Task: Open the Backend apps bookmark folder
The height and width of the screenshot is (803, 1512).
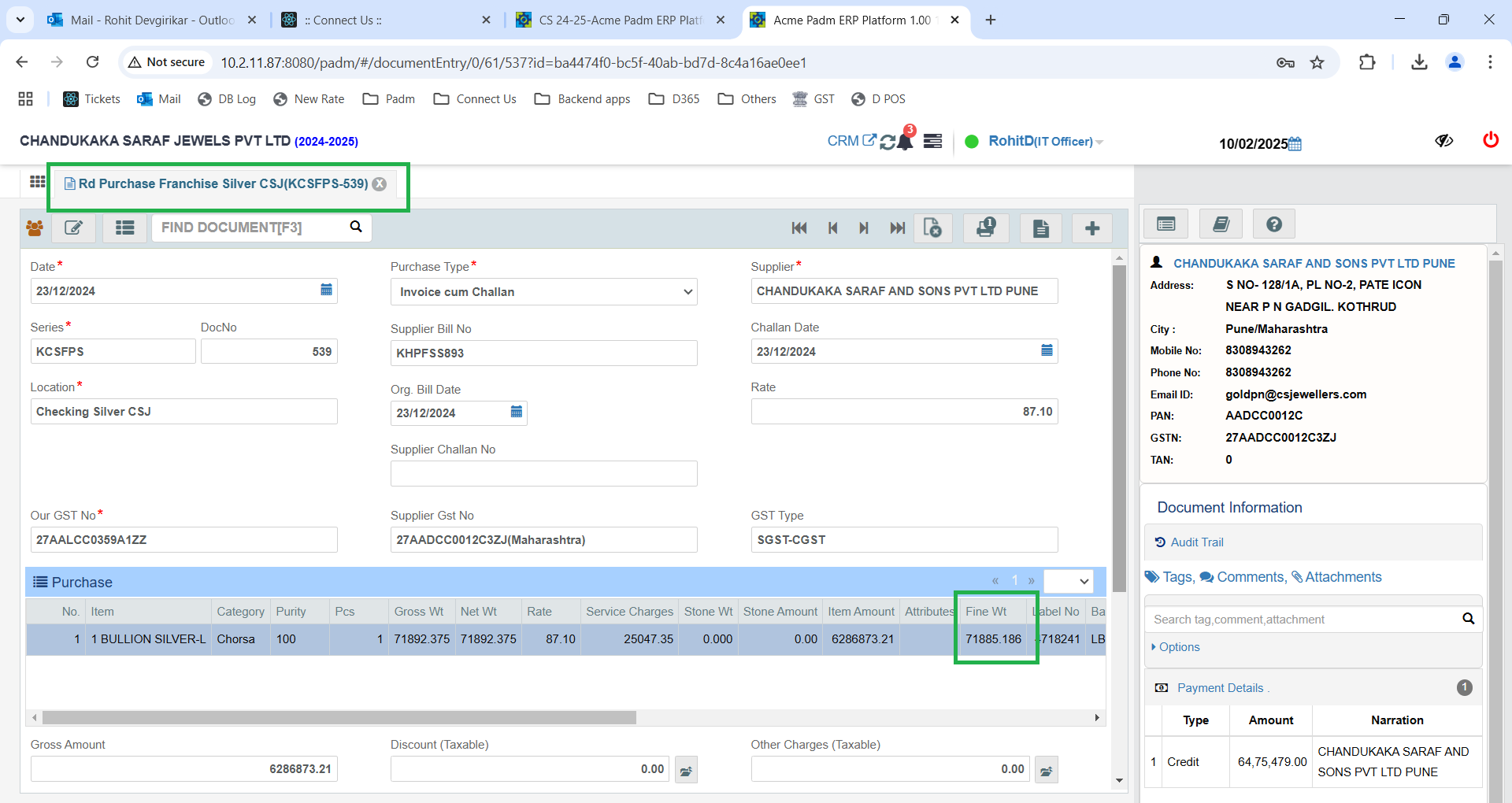Action: [582, 99]
